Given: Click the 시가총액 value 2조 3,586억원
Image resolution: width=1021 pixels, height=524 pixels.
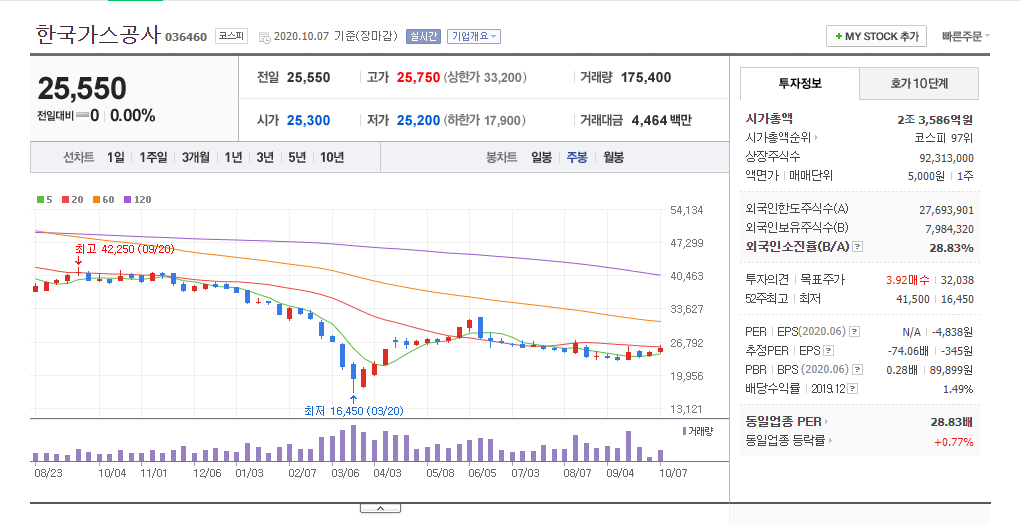Looking at the screenshot, I should 935,120.
